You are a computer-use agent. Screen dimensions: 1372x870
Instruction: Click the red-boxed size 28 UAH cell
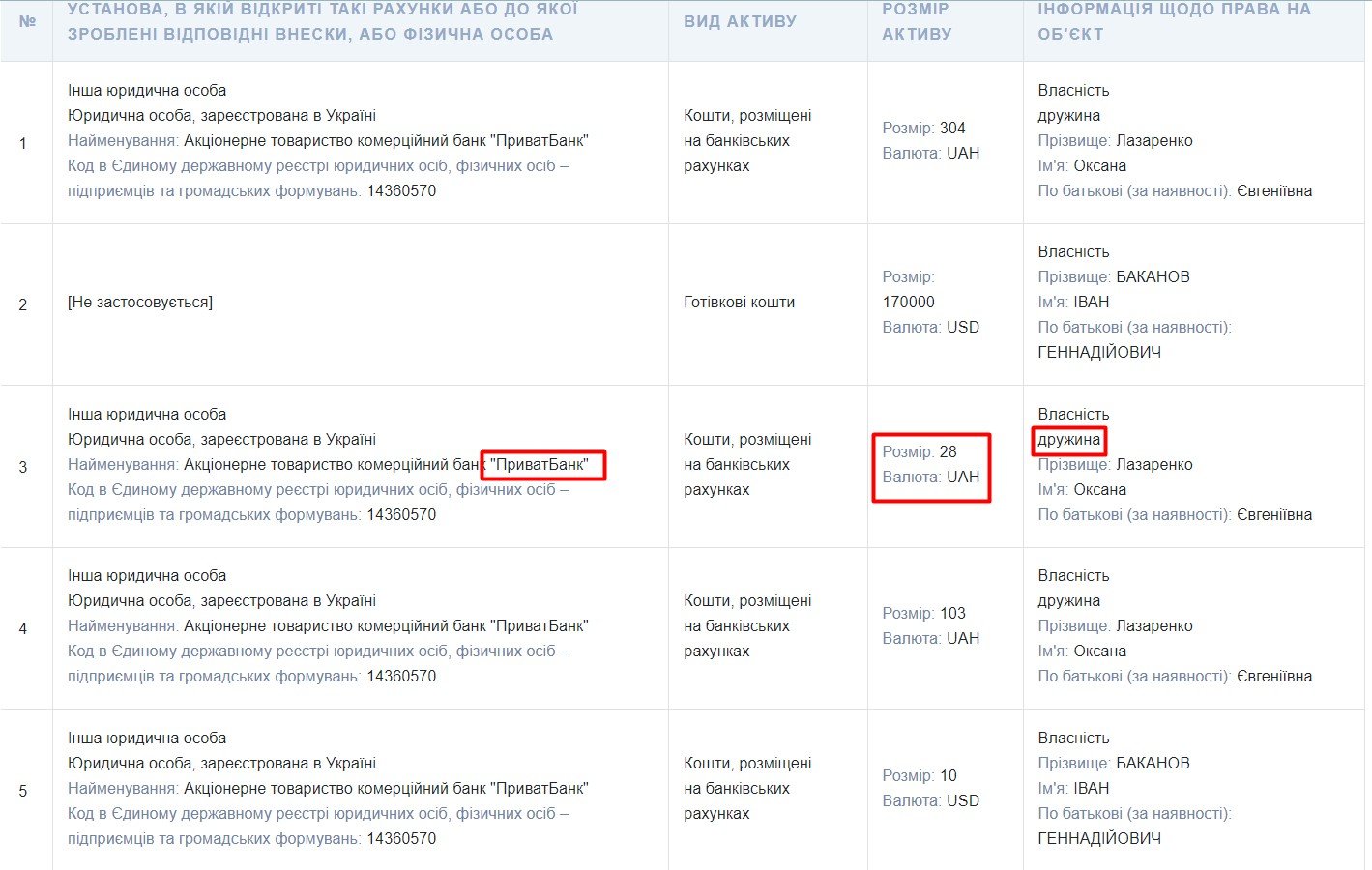pos(930,465)
